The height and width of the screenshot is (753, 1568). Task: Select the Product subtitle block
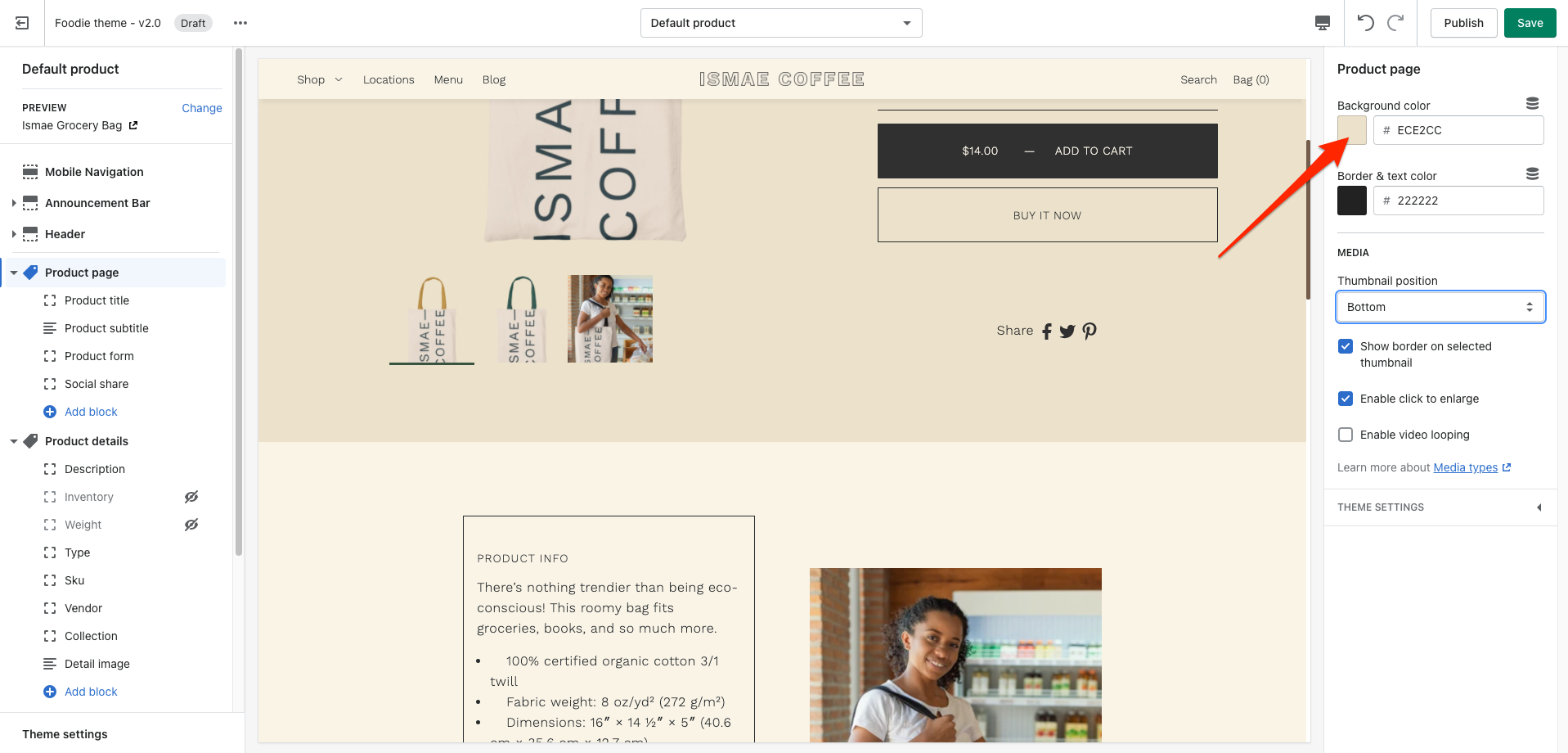coord(106,328)
